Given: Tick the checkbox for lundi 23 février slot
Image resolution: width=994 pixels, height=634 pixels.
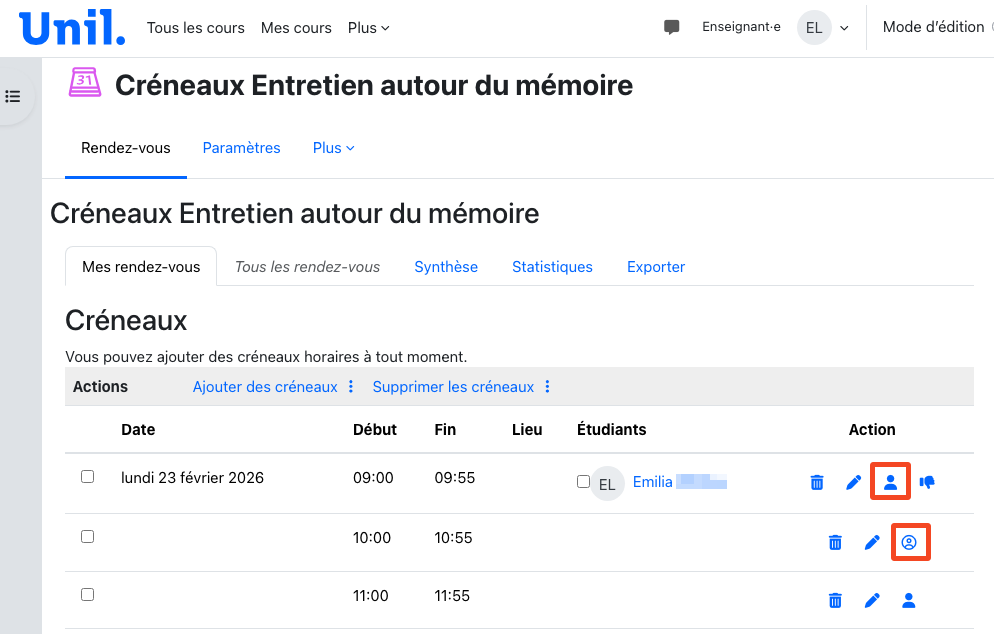Looking at the screenshot, I should [87, 477].
